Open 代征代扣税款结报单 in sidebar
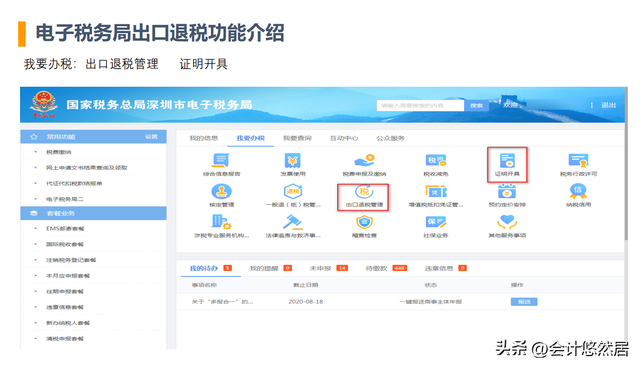This screenshot has width=640, height=367. pyautogui.click(x=74, y=183)
